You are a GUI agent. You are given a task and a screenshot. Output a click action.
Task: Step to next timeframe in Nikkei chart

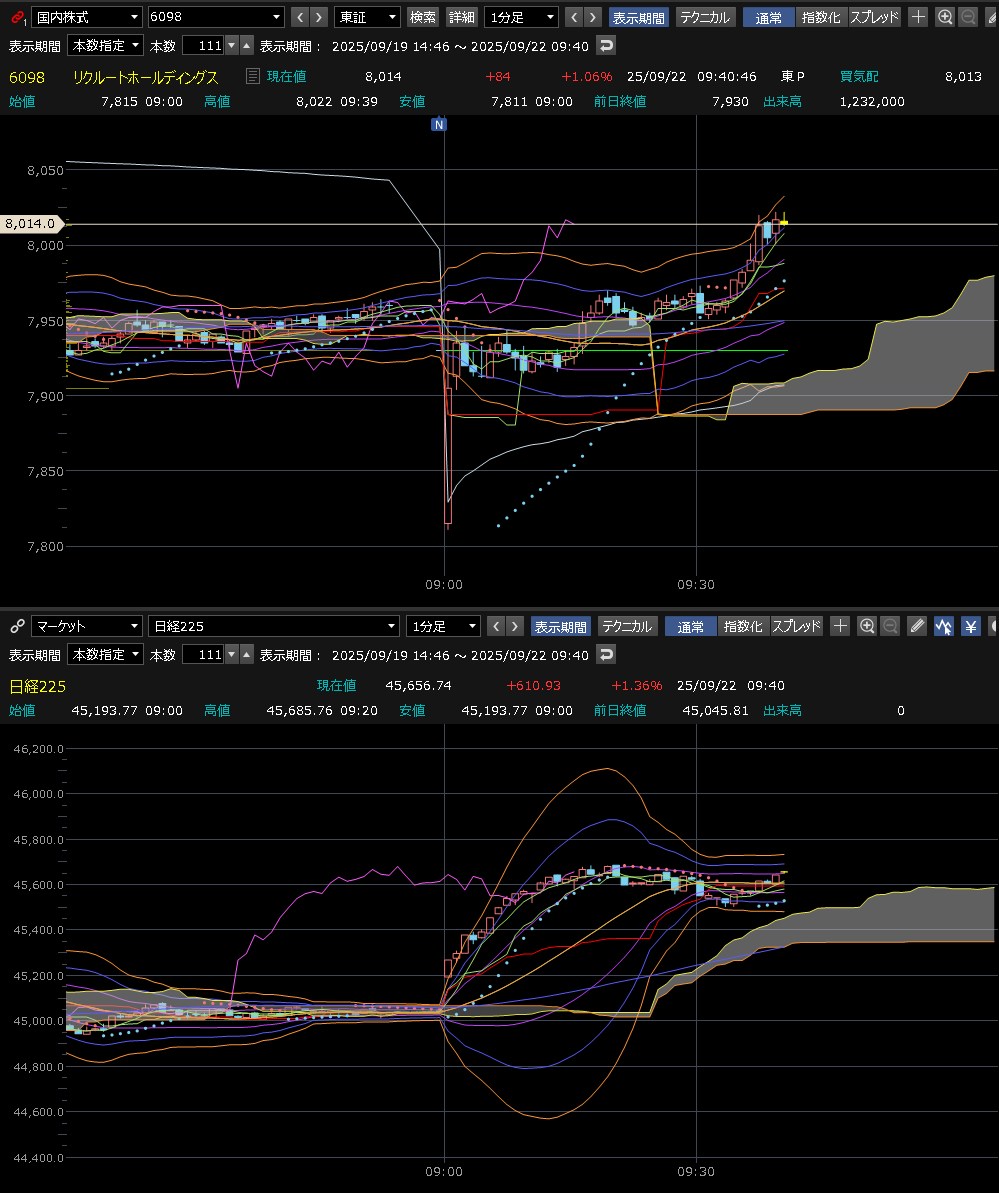click(x=515, y=626)
